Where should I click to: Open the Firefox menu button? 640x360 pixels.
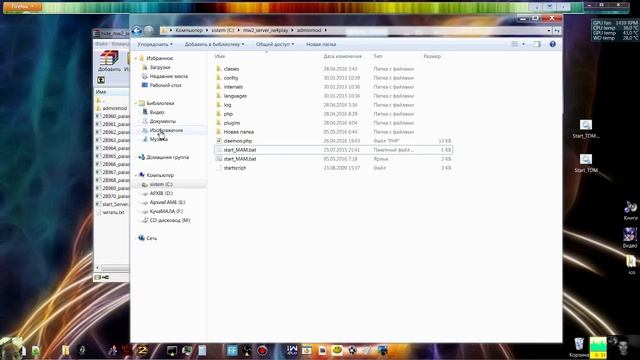click(x=22, y=7)
